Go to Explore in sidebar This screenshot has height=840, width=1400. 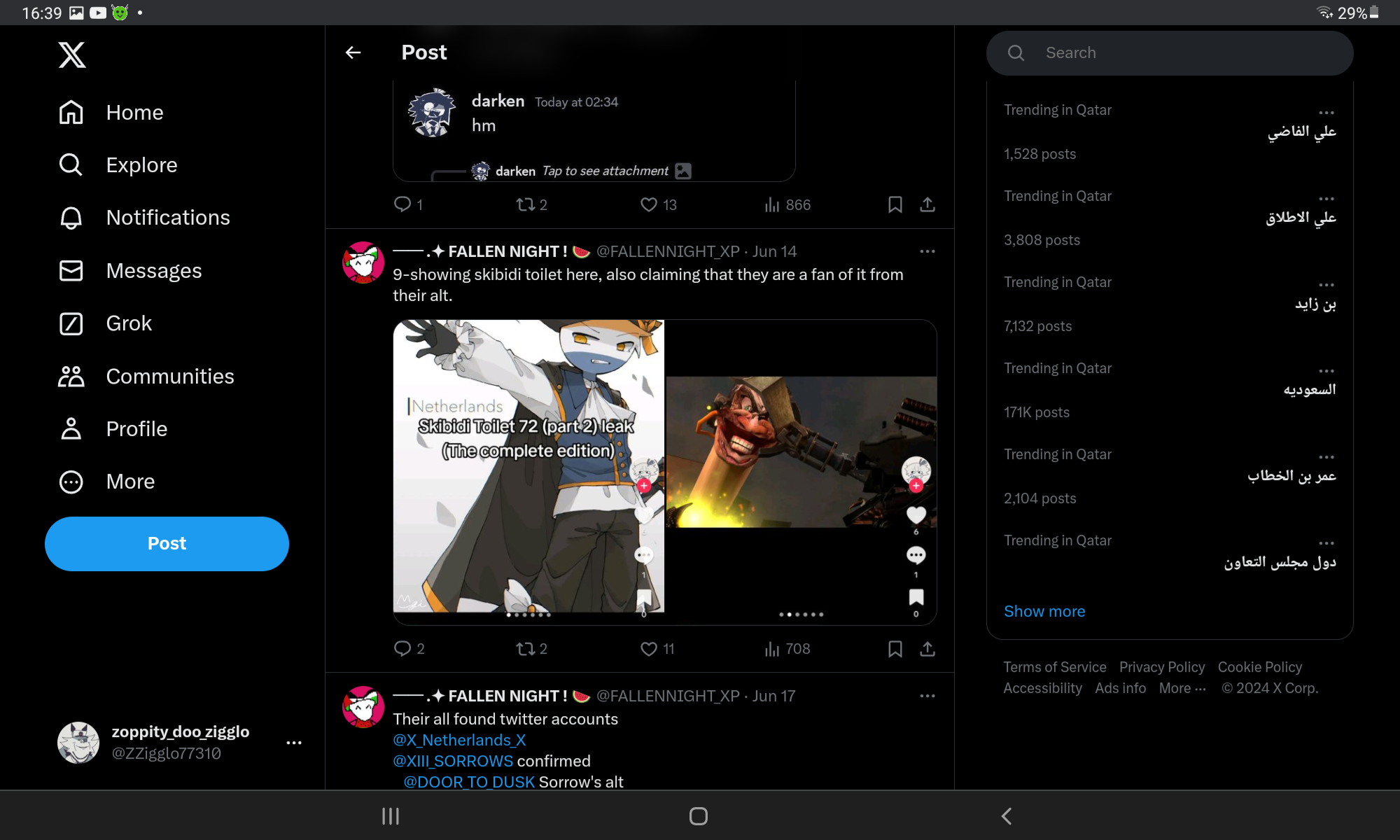coord(118,165)
